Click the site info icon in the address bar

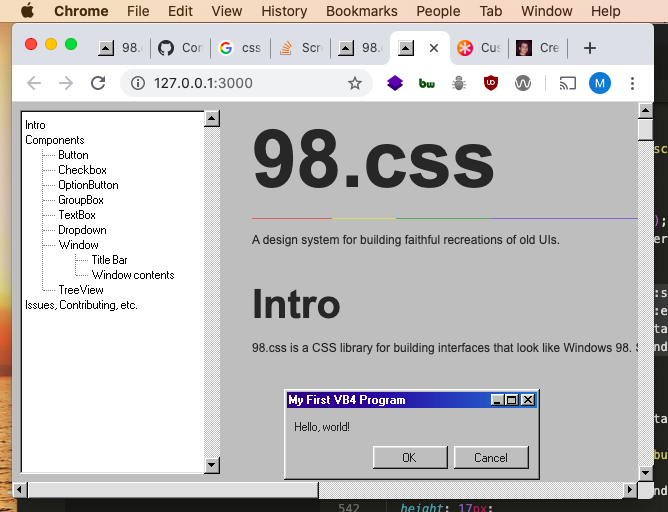tap(138, 83)
